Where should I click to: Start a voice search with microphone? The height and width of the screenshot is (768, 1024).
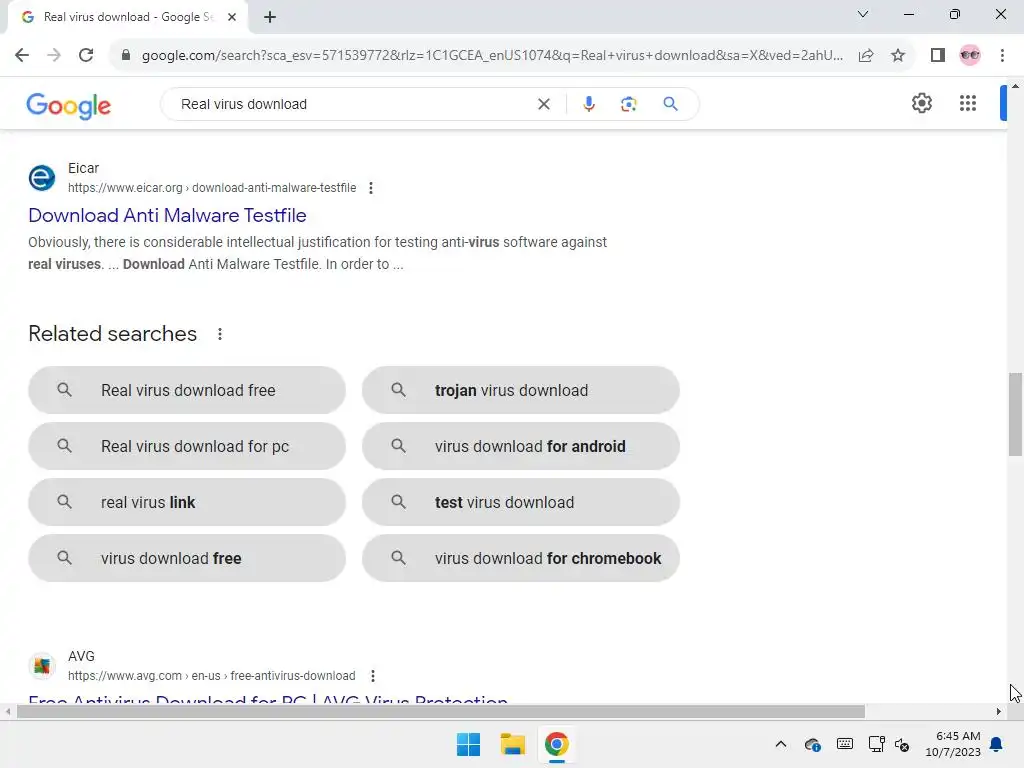pos(588,104)
